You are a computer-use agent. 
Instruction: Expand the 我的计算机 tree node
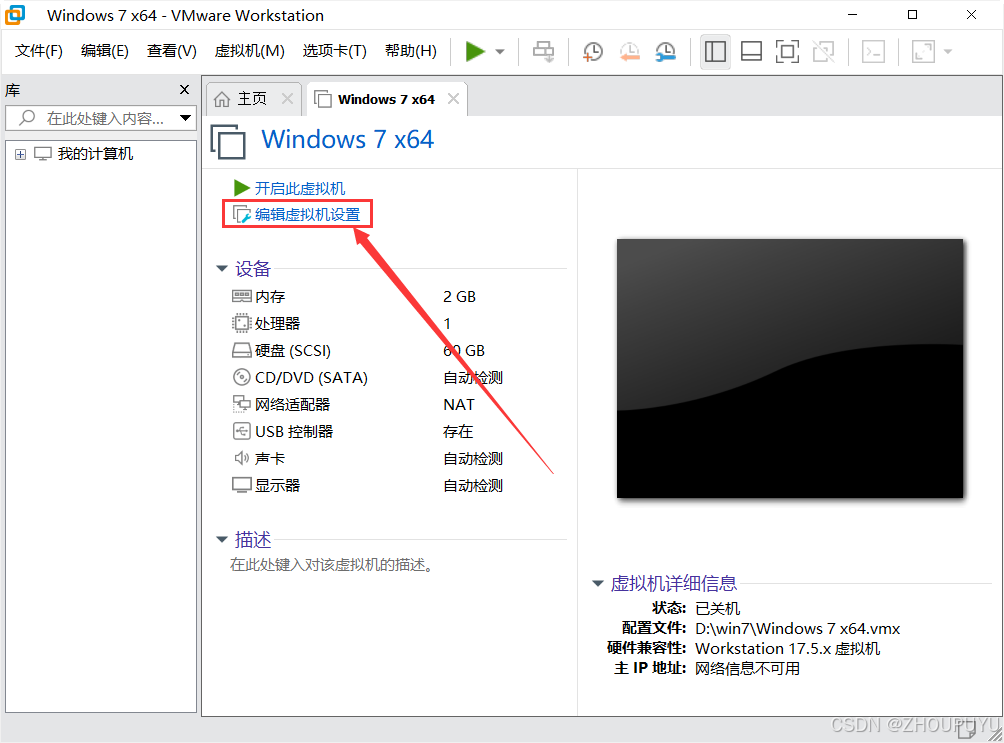tap(20, 154)
